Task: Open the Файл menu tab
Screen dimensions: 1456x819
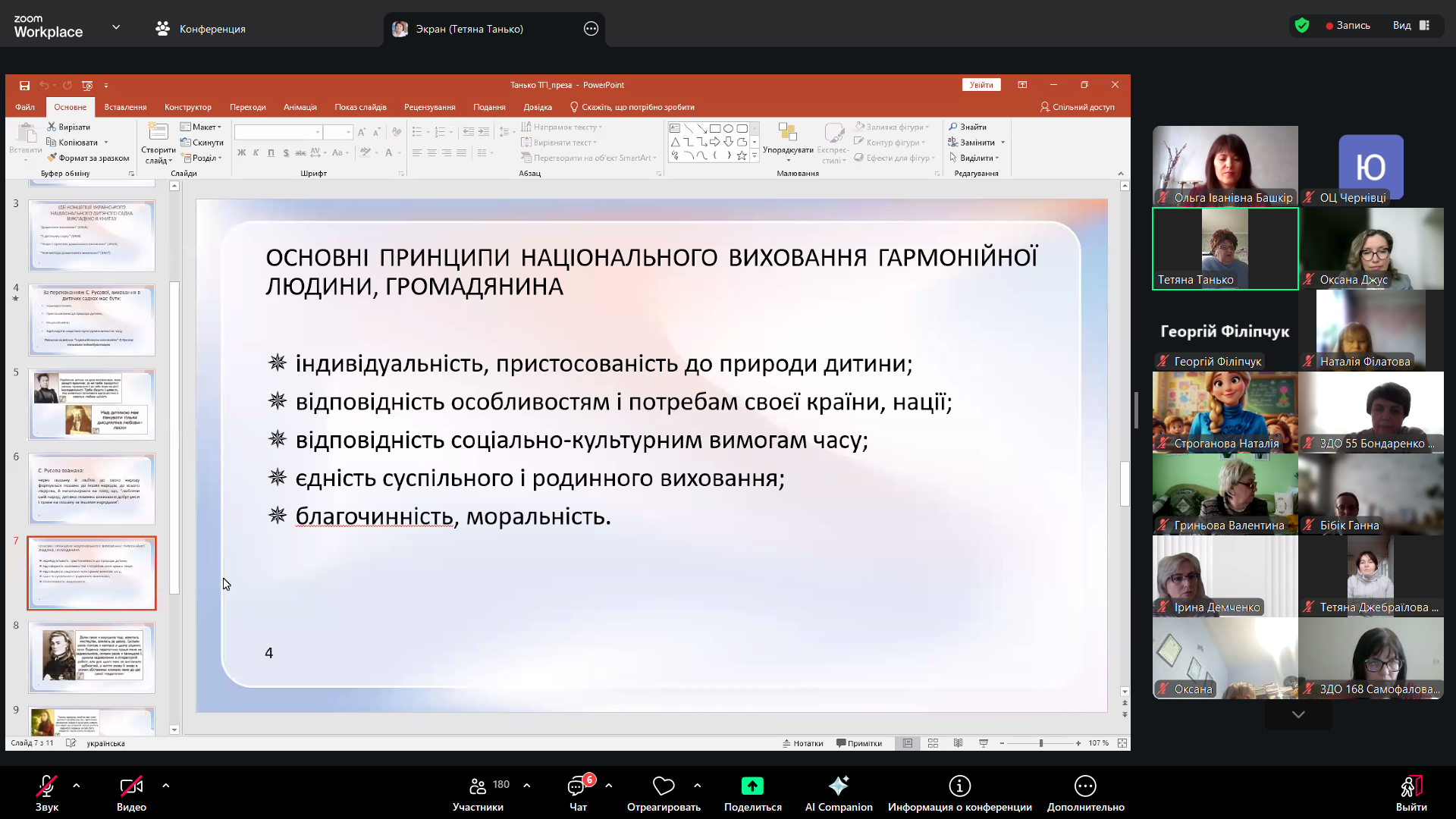Action: tap(25, 107)
